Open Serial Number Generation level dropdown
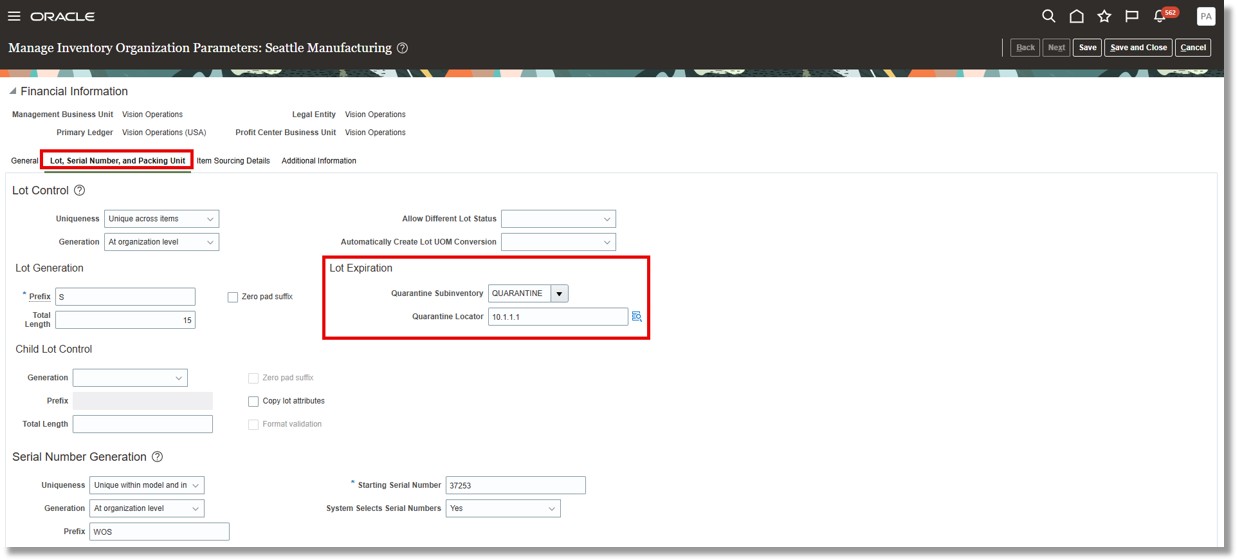The width and height of the screenshot is (1237, 560). [x=147, y=508]
